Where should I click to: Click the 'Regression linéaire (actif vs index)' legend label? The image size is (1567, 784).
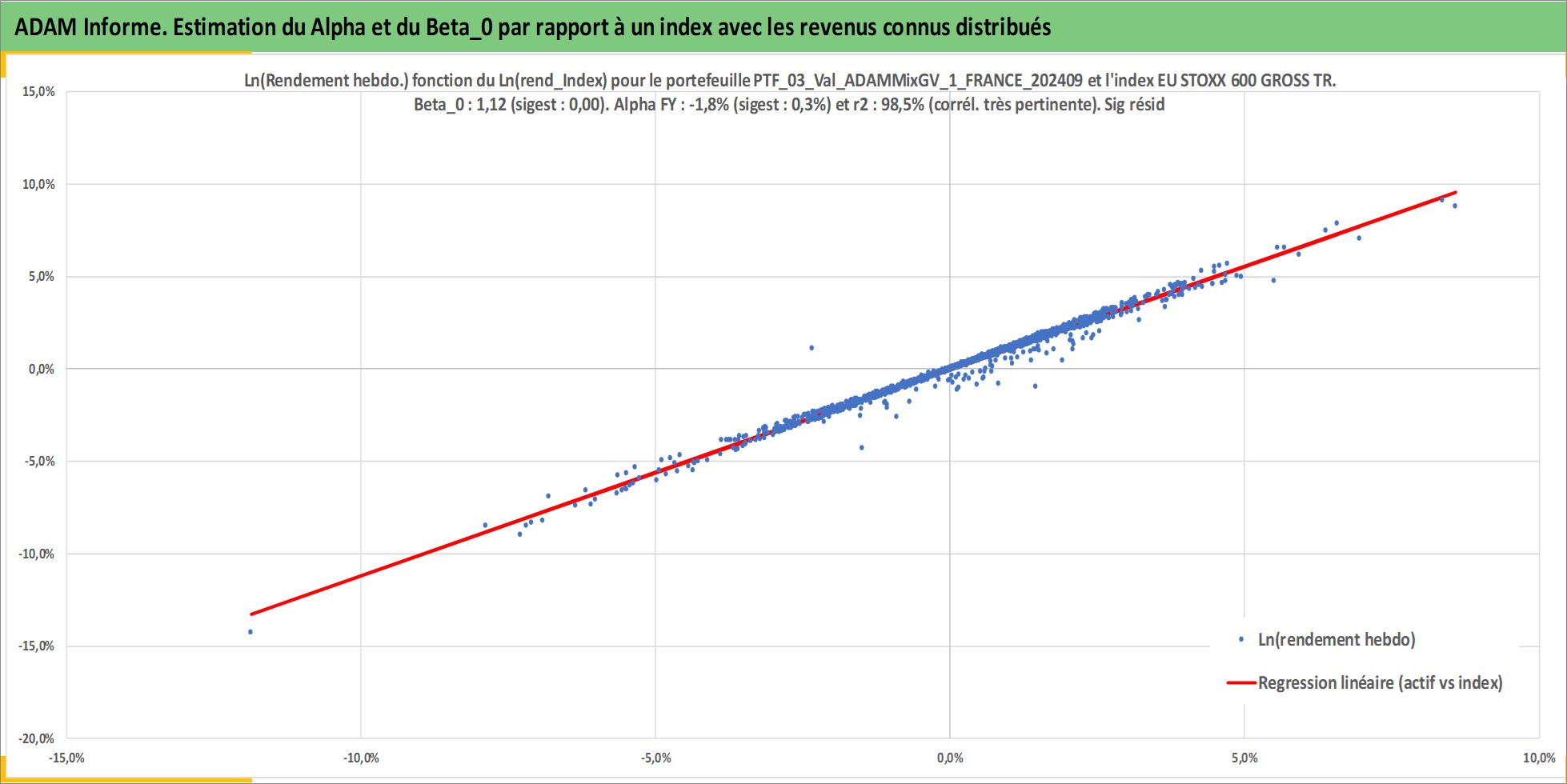[1380, 682]
